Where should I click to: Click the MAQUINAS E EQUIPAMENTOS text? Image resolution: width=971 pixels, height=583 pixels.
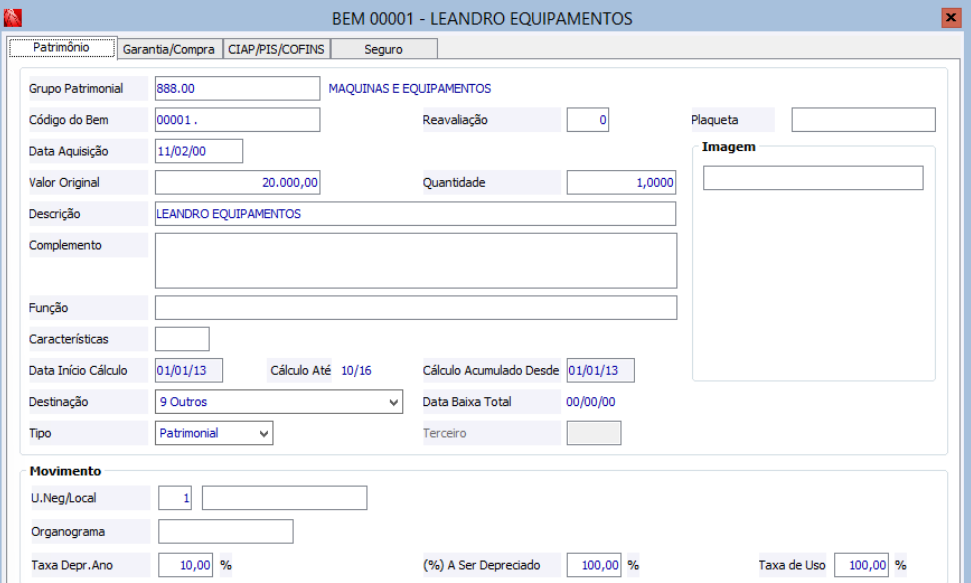409,89
